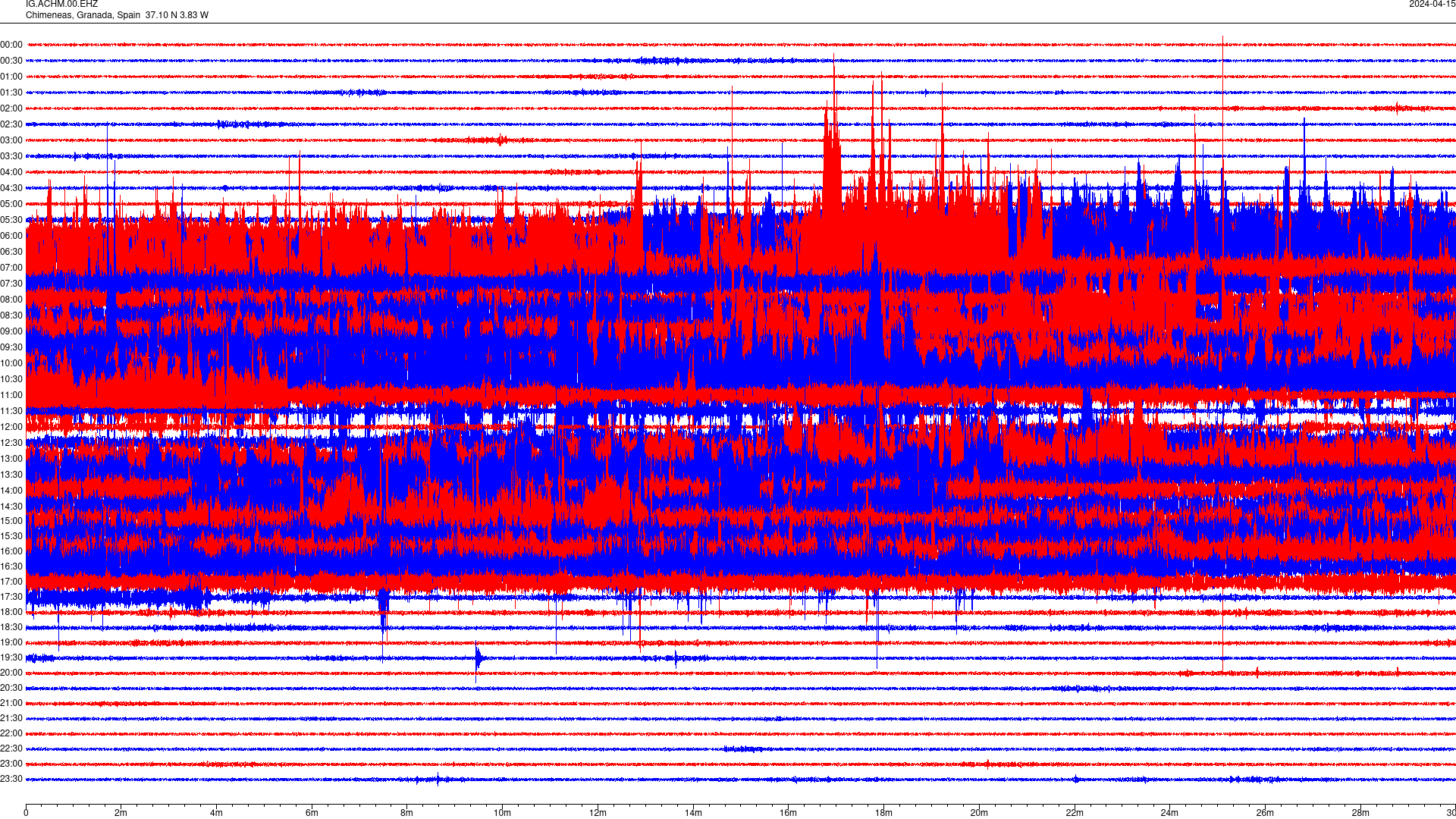1456x819 pixels.
Task: Select the 15:30 time row label
Action: [x=11, y=536]
